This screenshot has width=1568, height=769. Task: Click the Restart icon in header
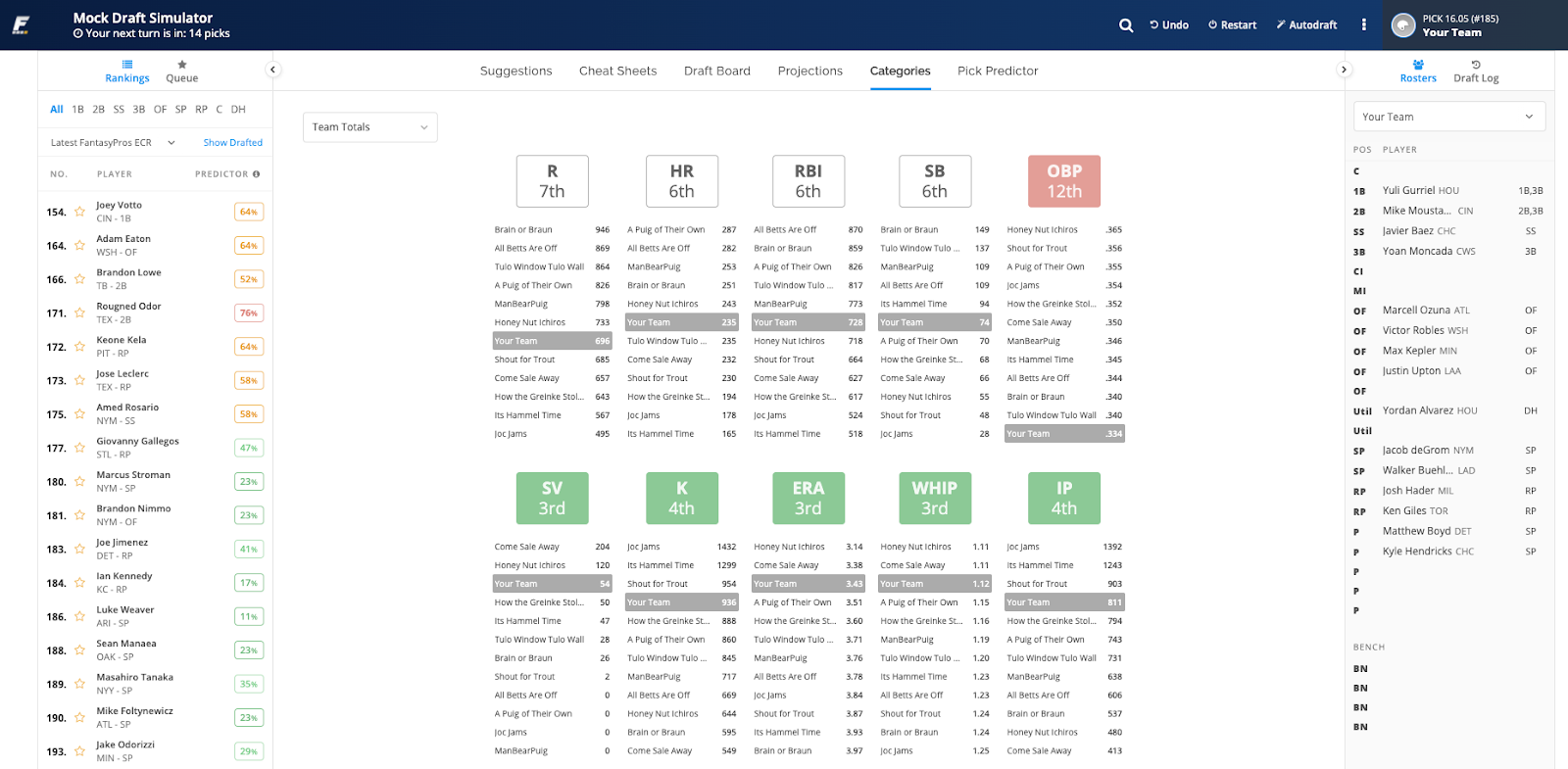[1212, 25]
